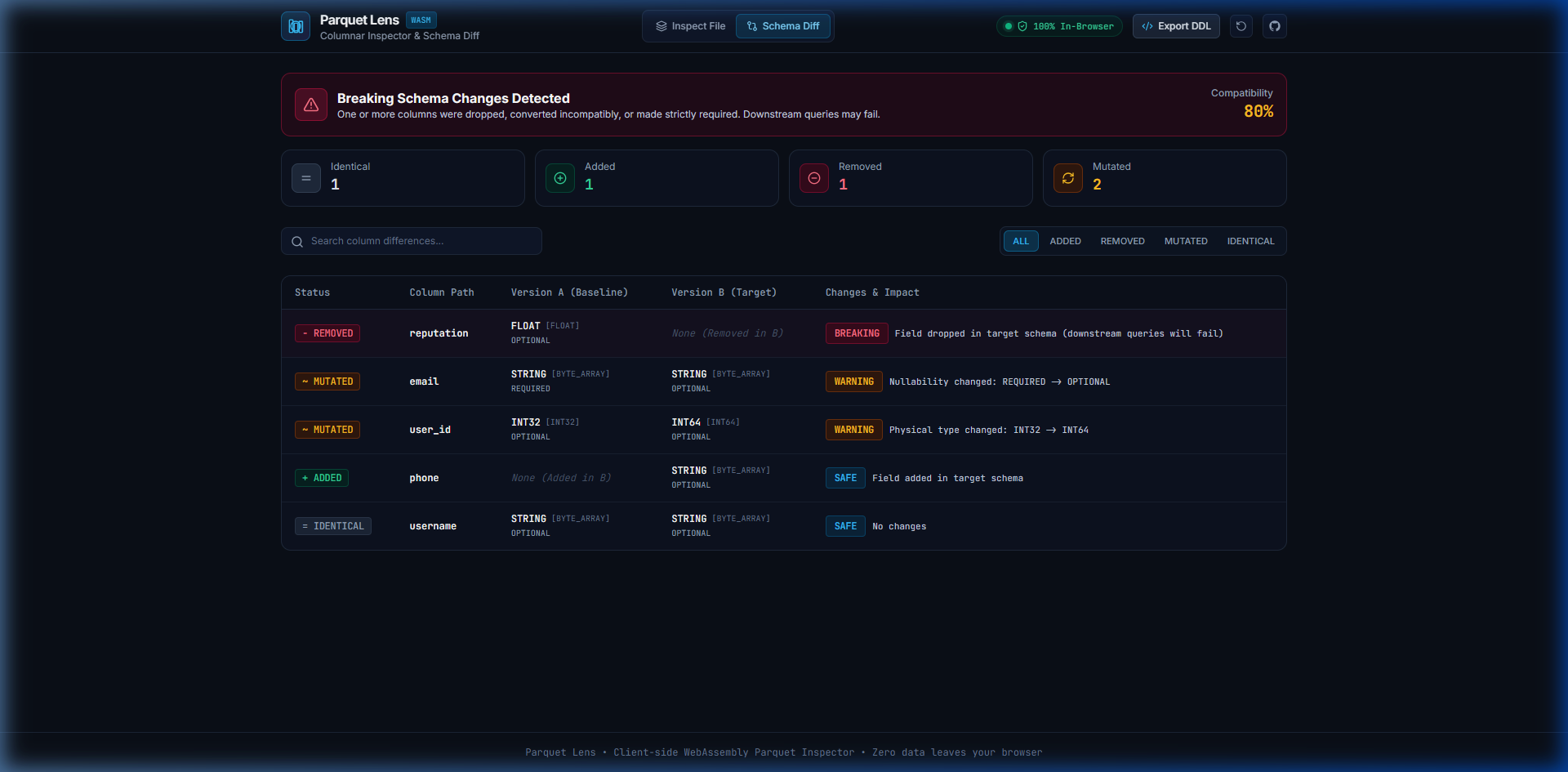Click the 100% In-Browser badge
The height and width of the screenshot is (772, 1568).
[x=1059, y=26]
